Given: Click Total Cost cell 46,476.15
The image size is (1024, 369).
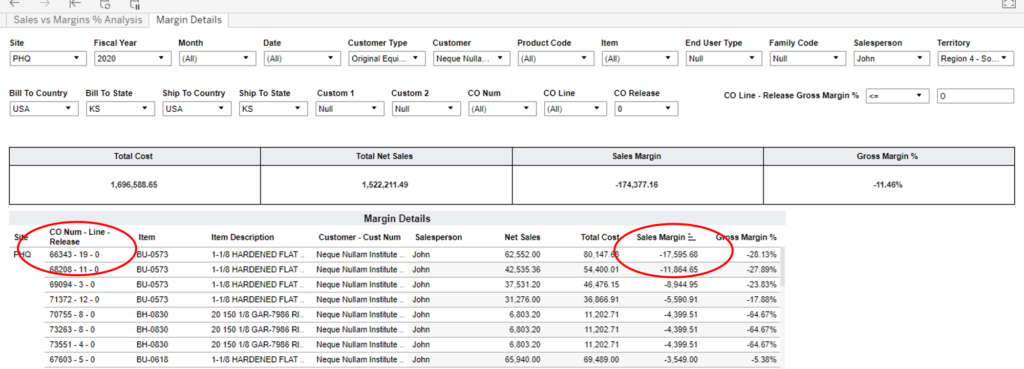Looking at the screenshot, I should pyautogui.click(x=602, y=284).
